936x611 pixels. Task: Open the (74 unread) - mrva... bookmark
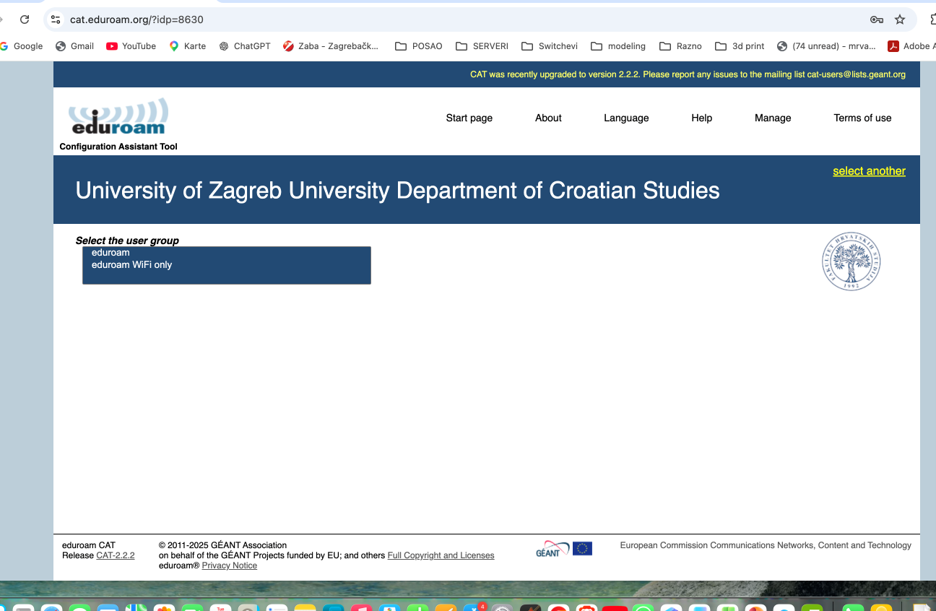[x=826, y=46]
